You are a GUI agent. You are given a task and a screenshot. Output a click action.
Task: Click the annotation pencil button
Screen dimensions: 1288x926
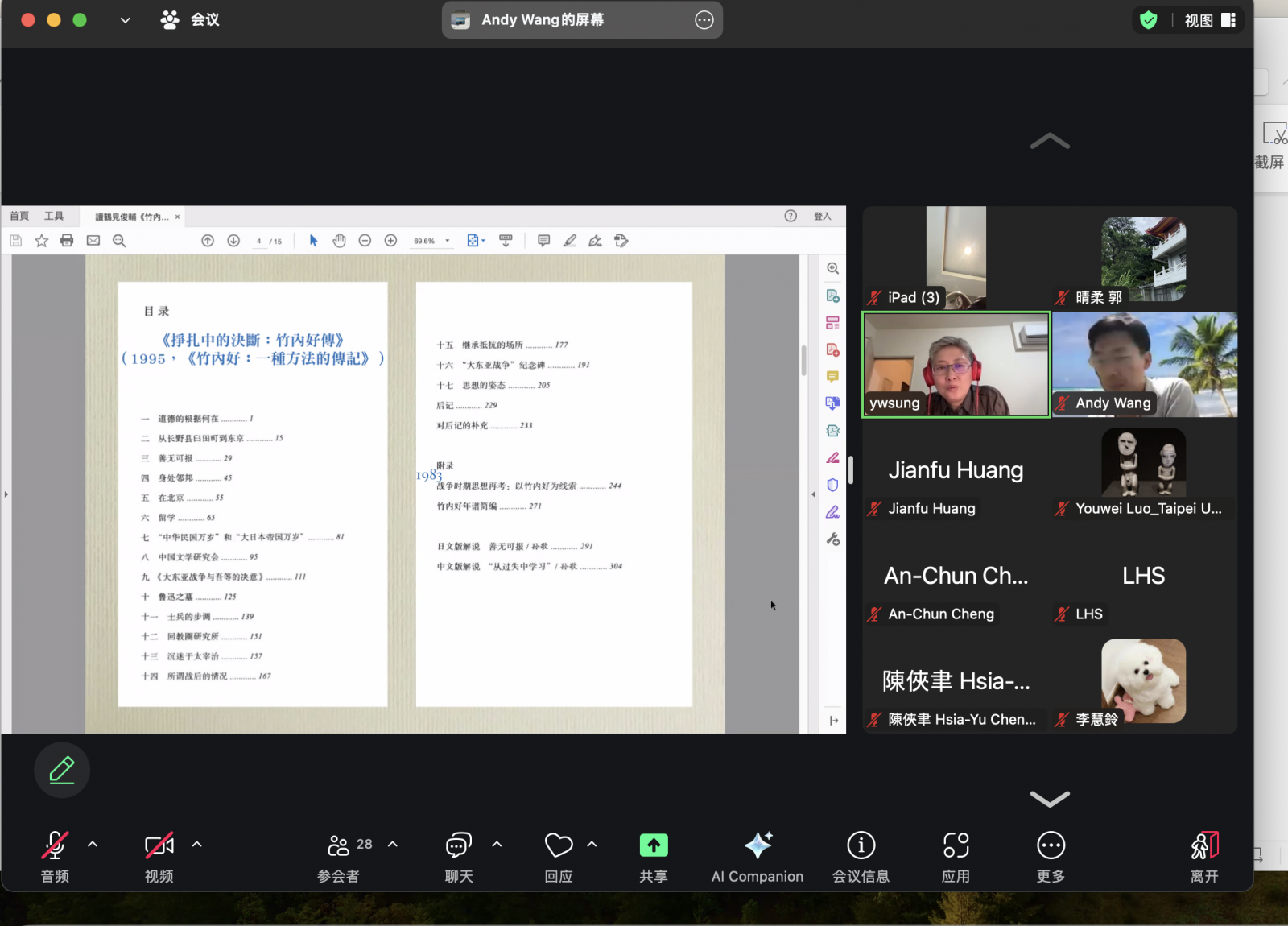click(62, 771)
